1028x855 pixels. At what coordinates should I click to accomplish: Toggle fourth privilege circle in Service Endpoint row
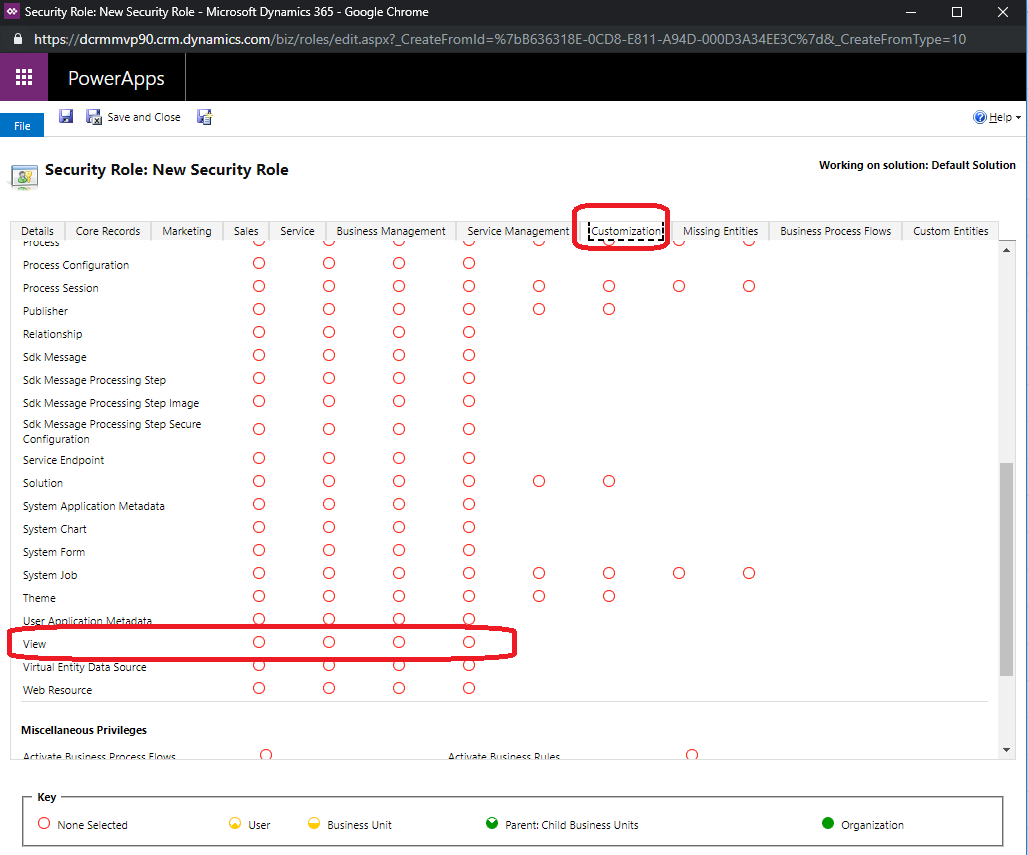(469, 458)
